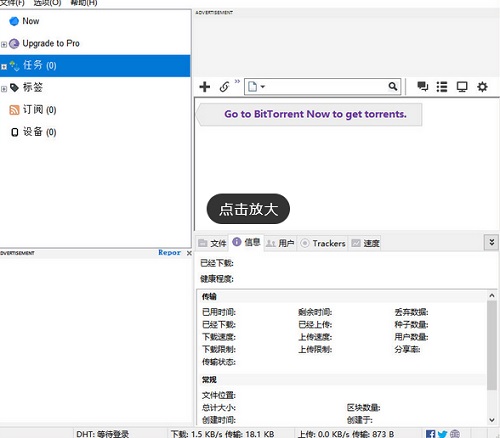Click the magnifier search icon
Screen dimensions: 500x438
pos(393,87)
